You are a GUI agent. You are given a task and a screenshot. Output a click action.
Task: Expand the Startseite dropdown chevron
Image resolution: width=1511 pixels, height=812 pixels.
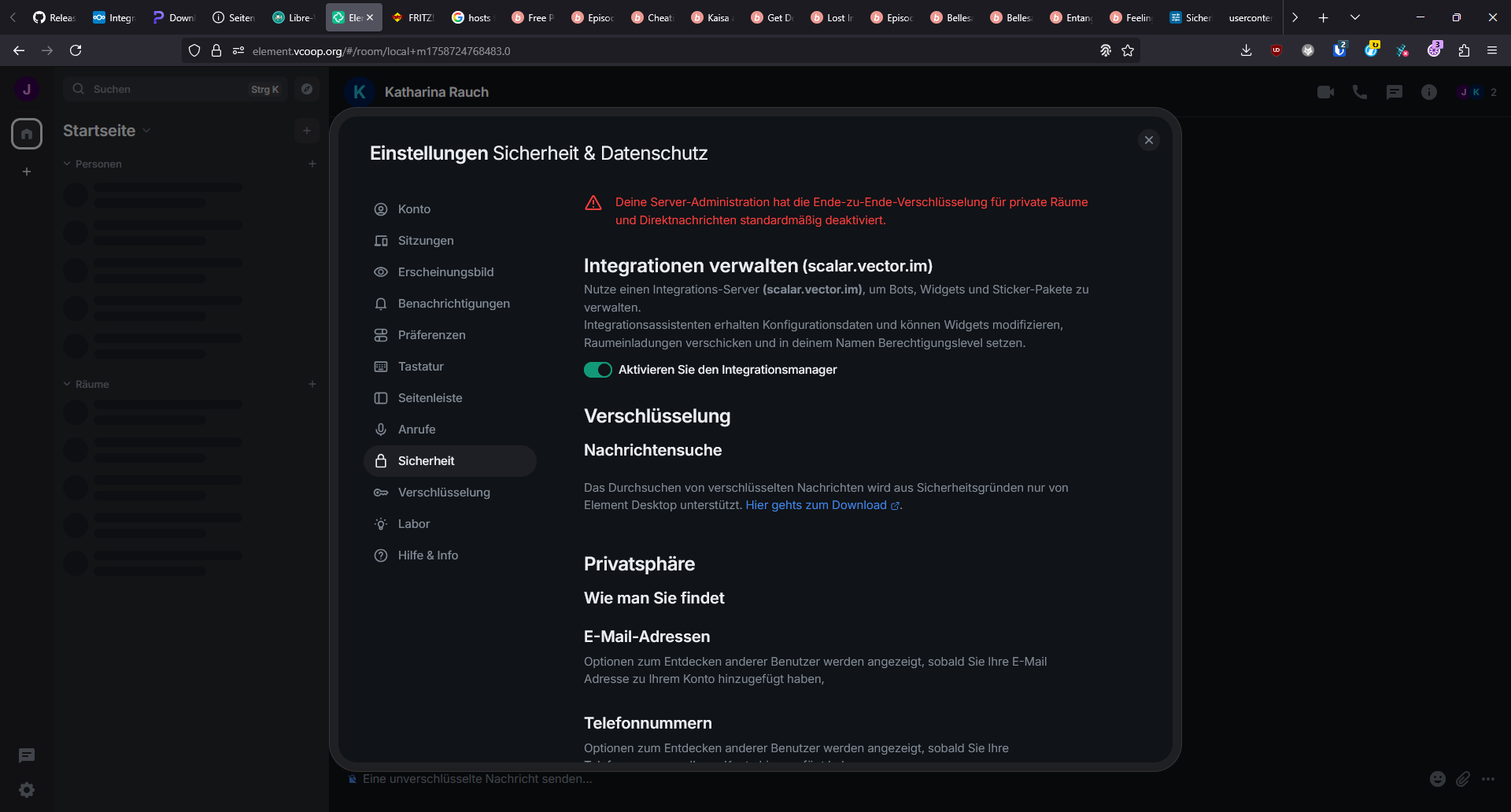point(147,131)
